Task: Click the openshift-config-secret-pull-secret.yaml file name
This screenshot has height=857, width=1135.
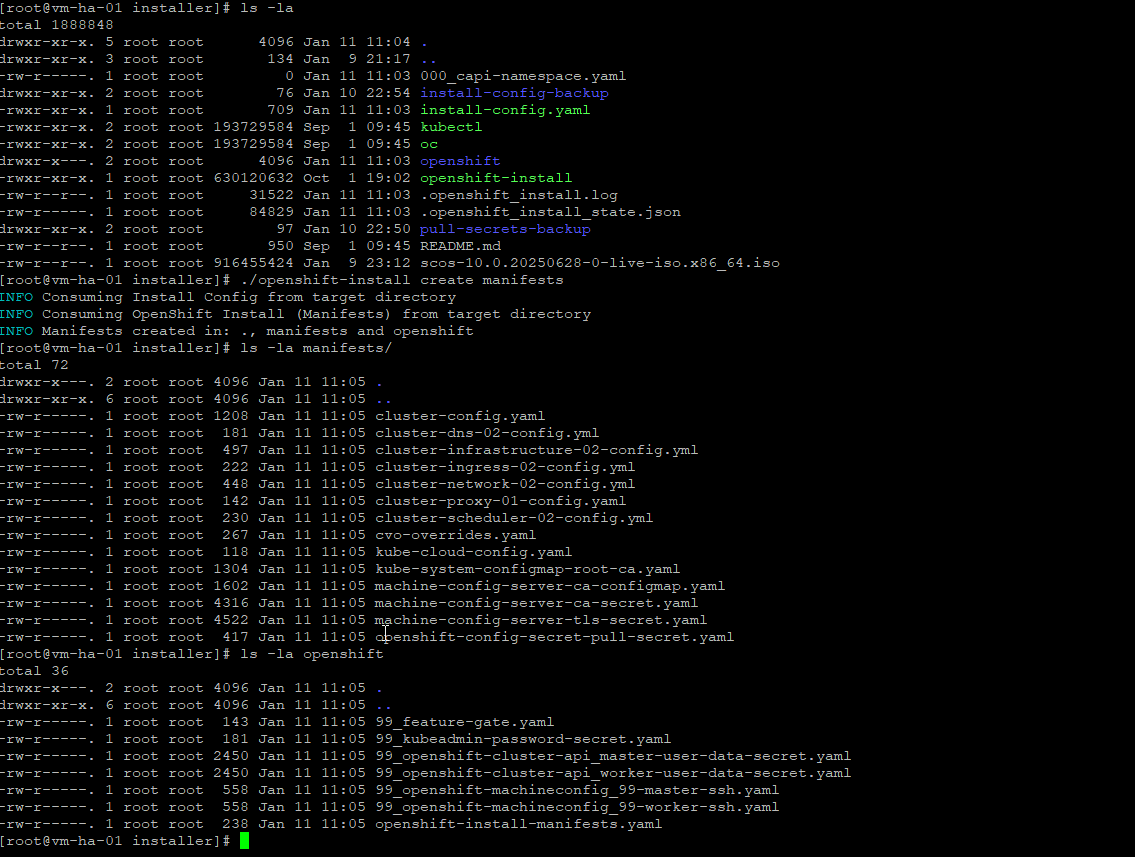Action: tap(554, 637)
